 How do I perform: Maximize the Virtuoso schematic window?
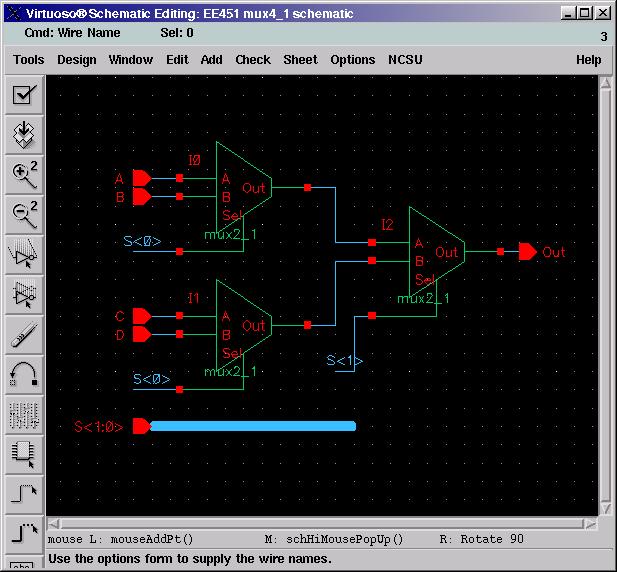point(585,13)
